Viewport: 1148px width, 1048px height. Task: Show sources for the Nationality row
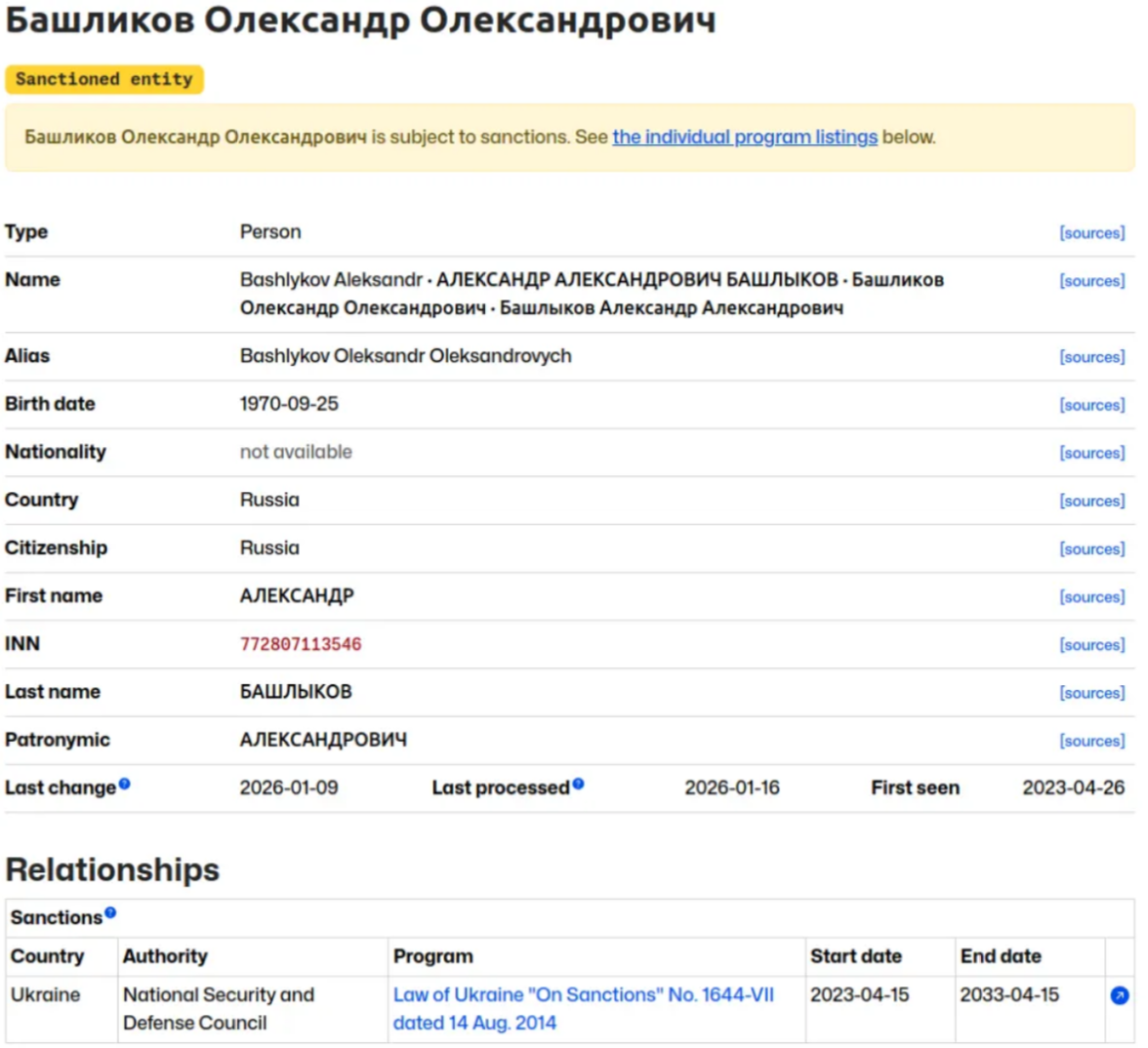click(x=1091, y=453)
